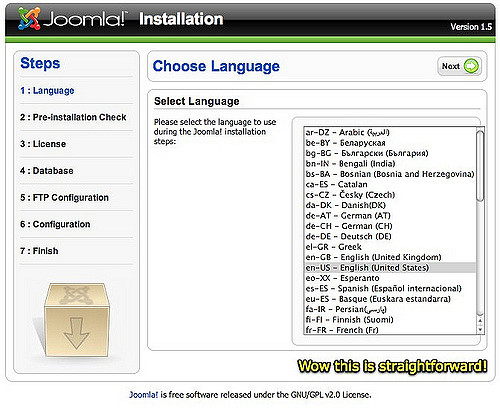Select bs-BA – Bosnian language
Screen dimensions: 500x408
[x=390, y=174]
